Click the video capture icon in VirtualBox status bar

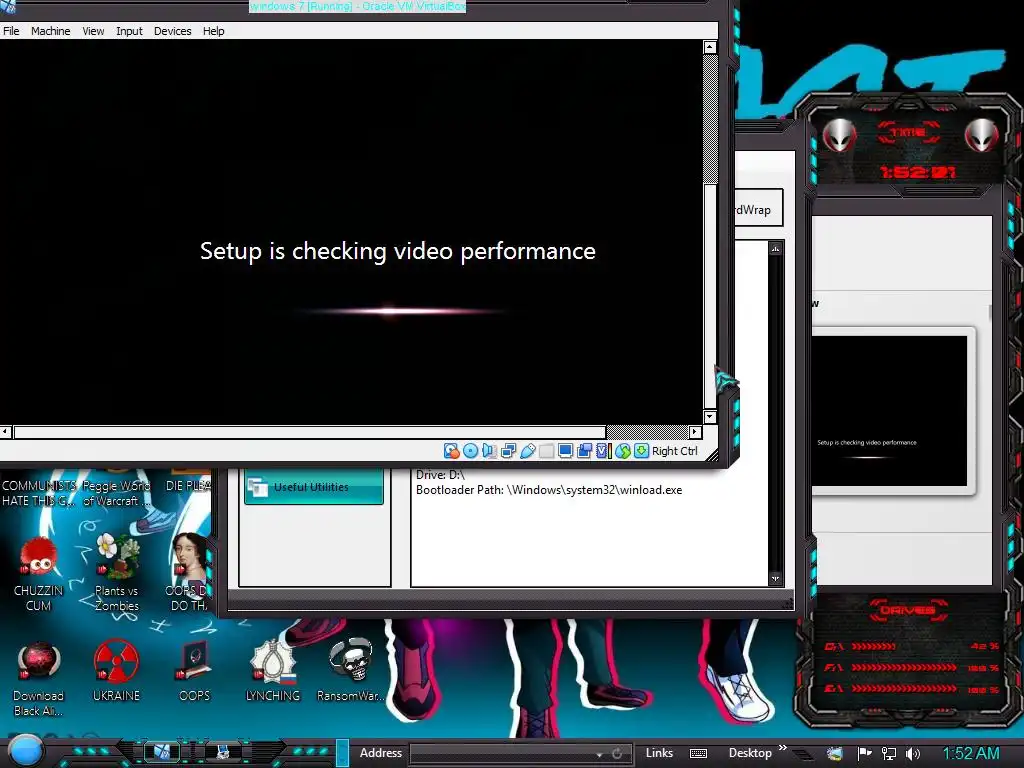pyautogui.click(x=584, y=451)
